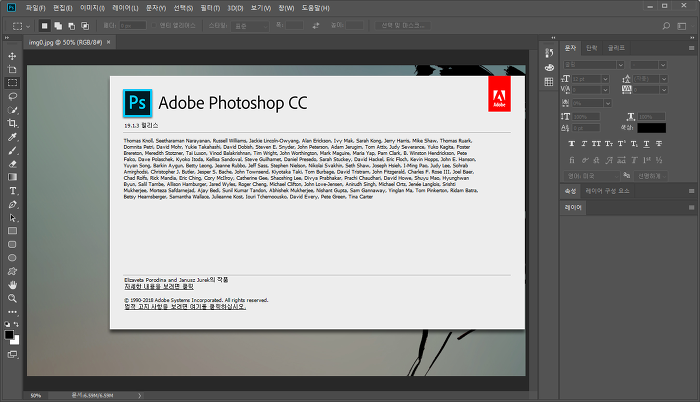Click the search magnifier in options bar
This screenshot has height=402, width=700.
coord(666,26)
